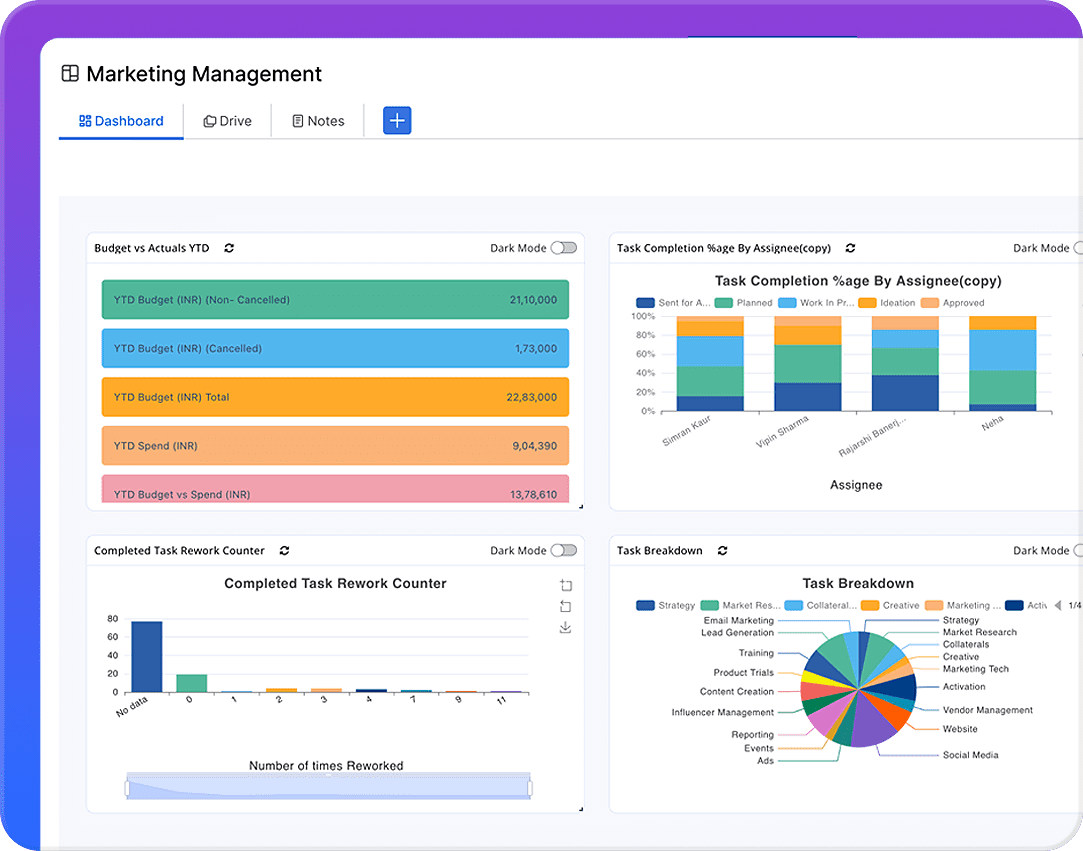Select YTD Budget (INR) Total card
Screen dimensions: 1083x851
335,397
